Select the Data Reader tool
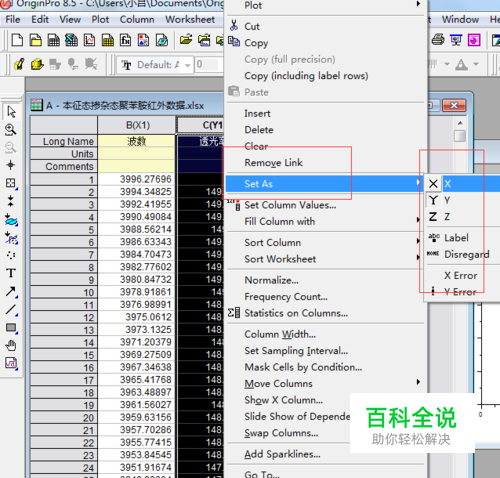500x478 pixels. (11, 183)
